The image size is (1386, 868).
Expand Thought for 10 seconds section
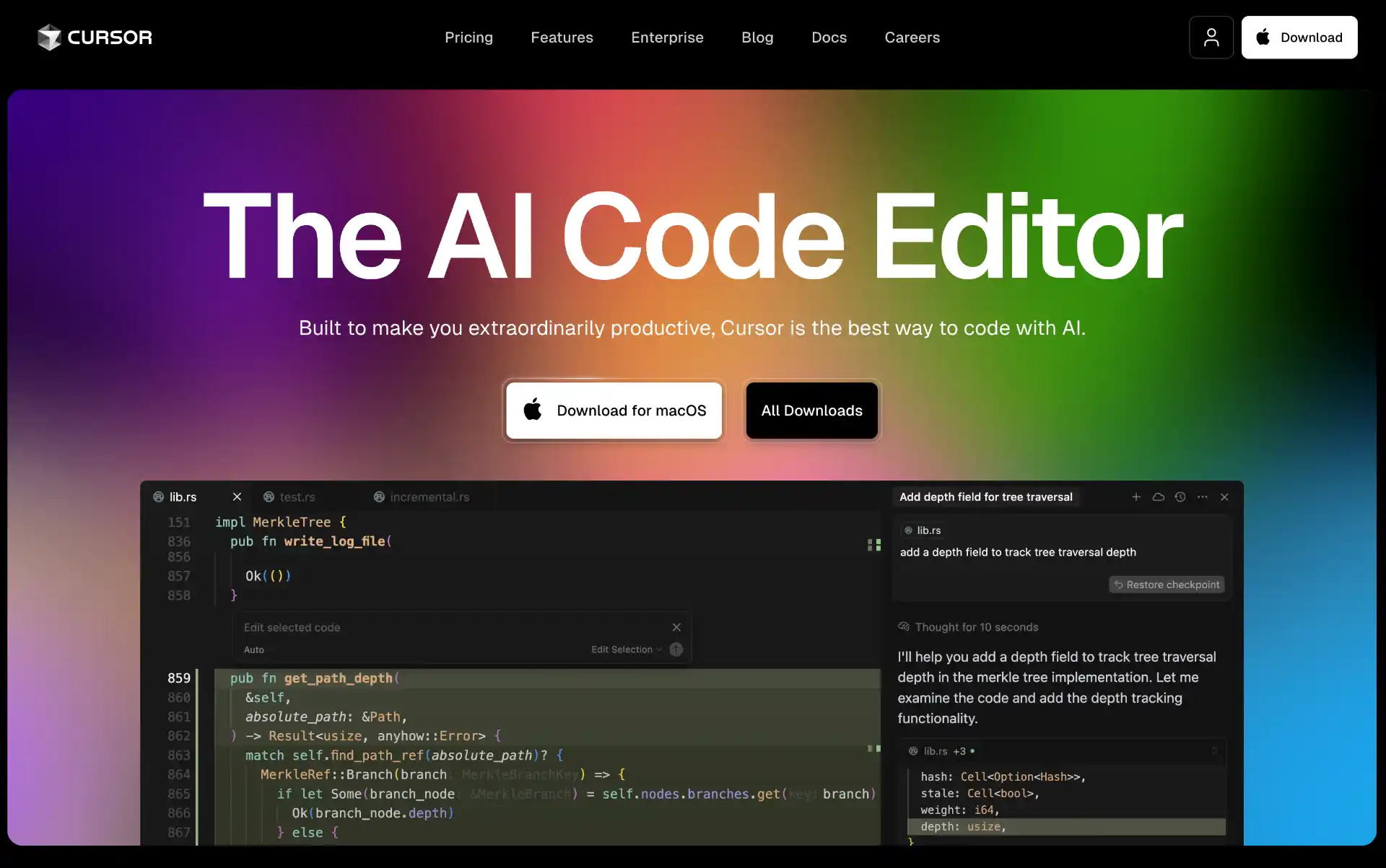pyautogui.click(x=975, y=627)
